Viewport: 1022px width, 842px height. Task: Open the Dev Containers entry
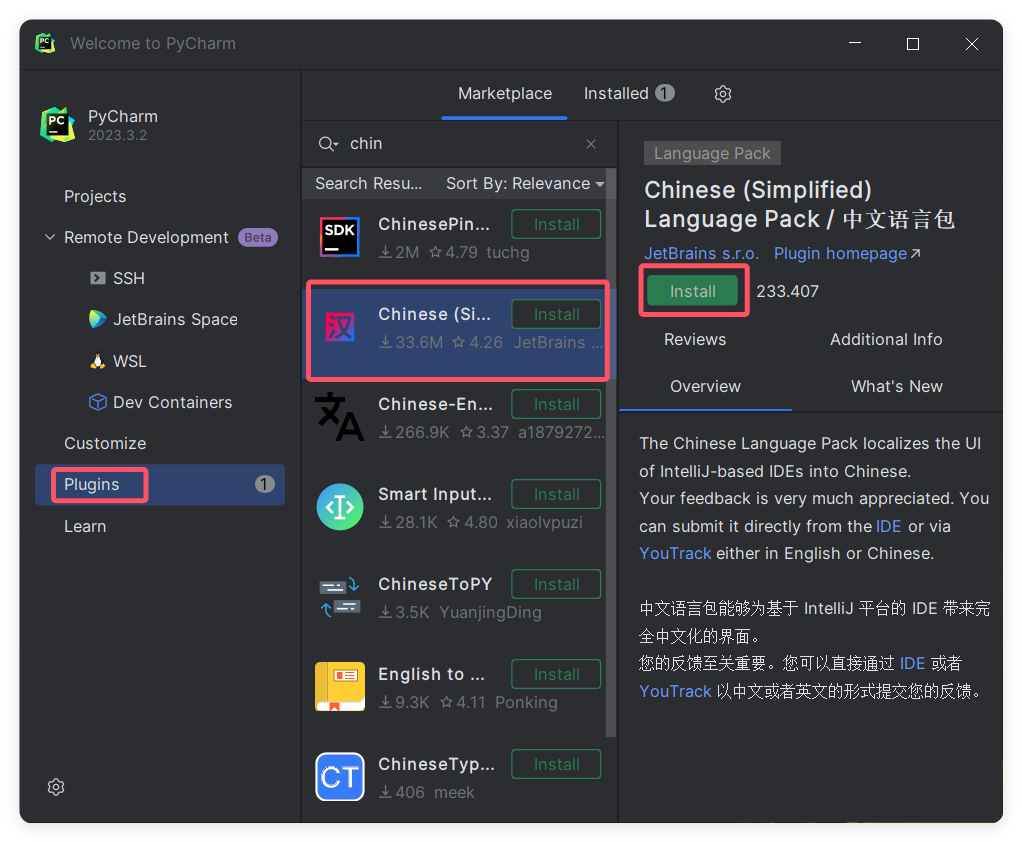160,402
